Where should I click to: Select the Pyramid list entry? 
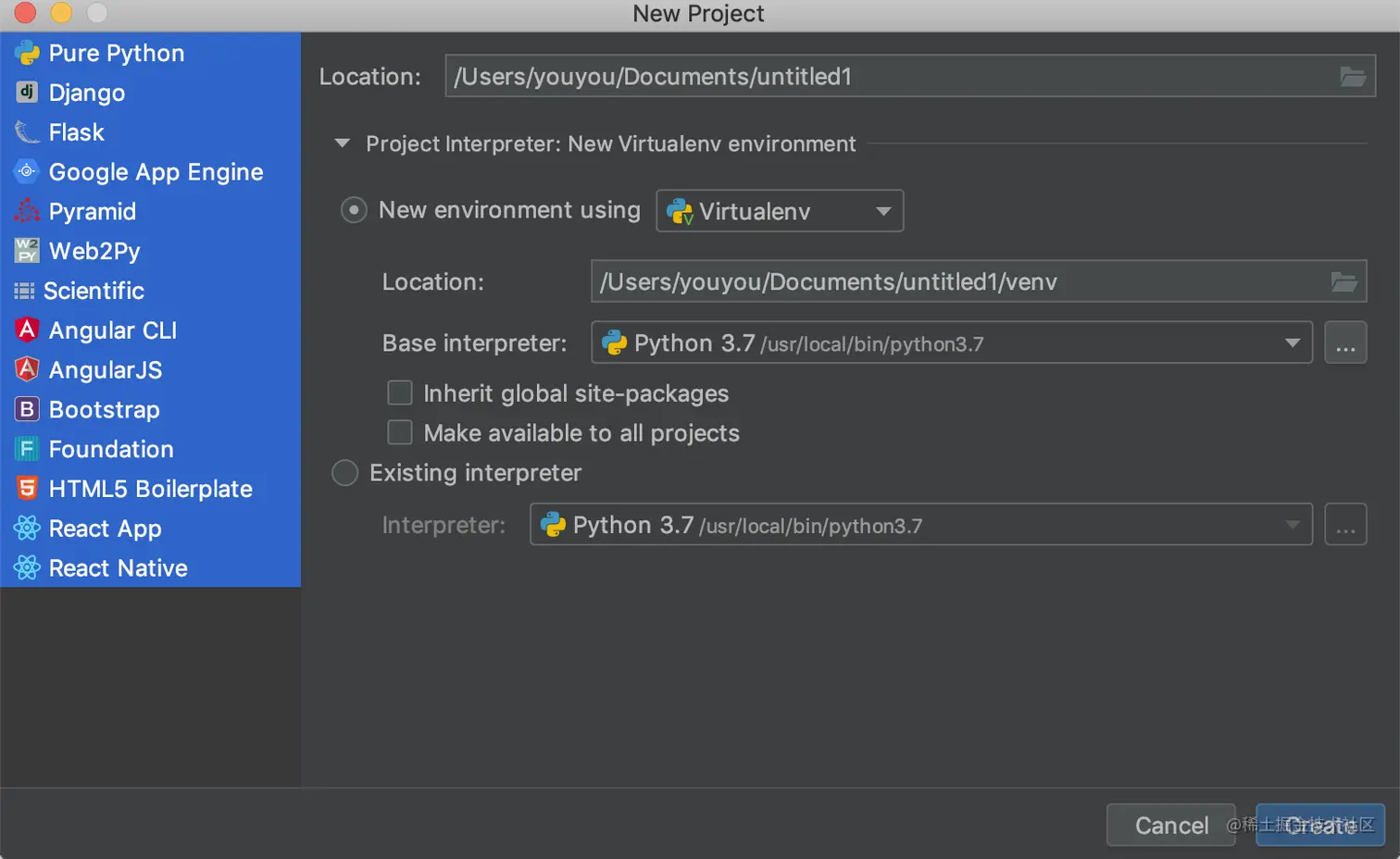point(151,211)
